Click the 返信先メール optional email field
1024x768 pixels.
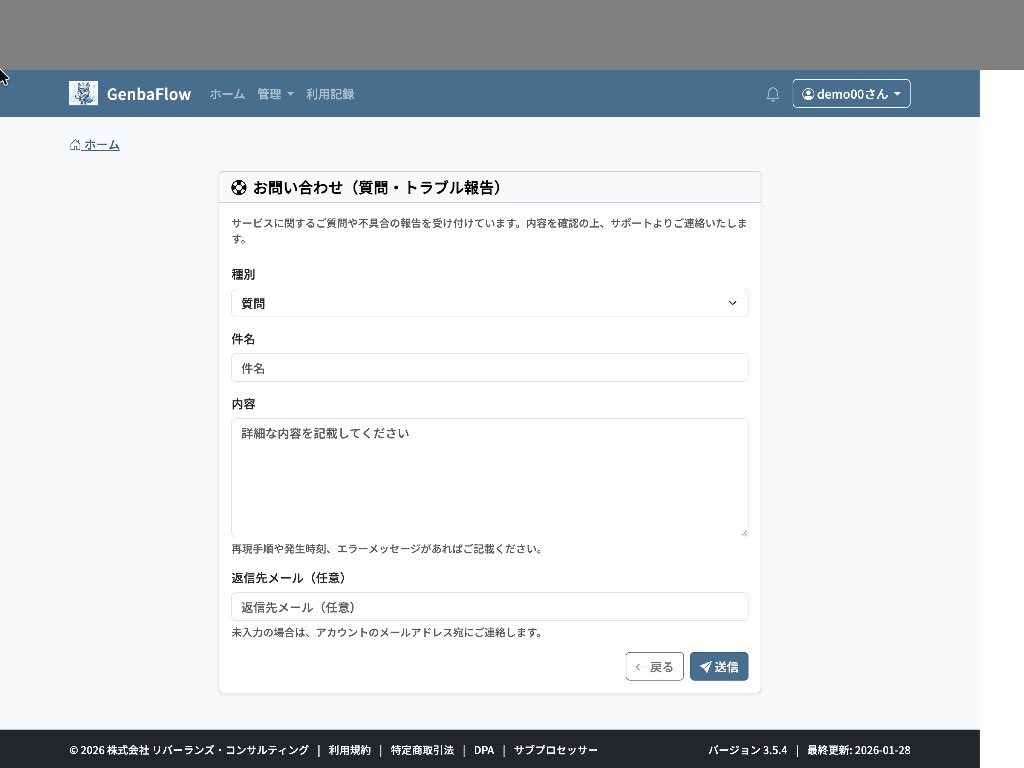[490, 606]
